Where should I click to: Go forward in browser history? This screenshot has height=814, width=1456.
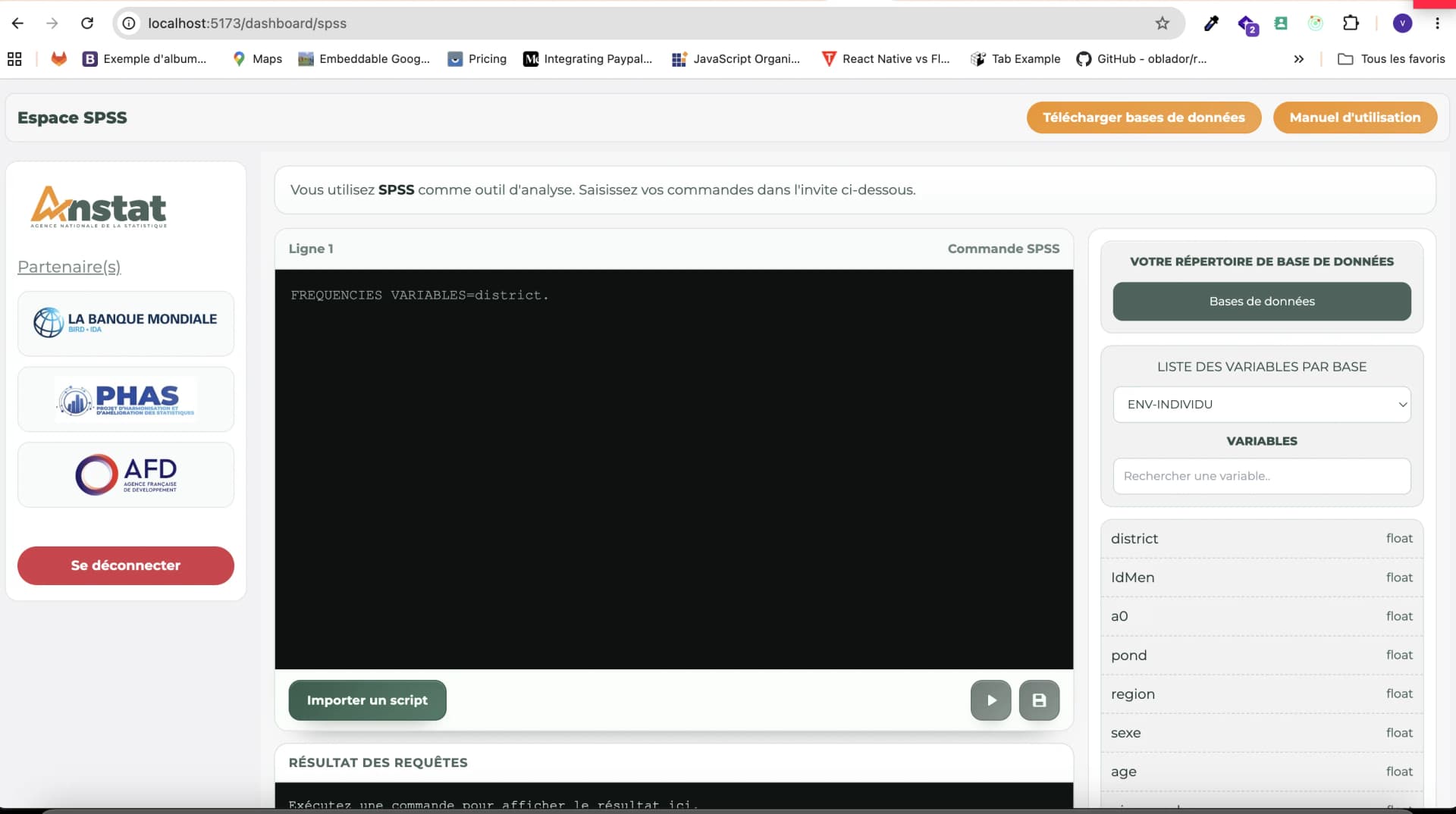tap(52, 23)
